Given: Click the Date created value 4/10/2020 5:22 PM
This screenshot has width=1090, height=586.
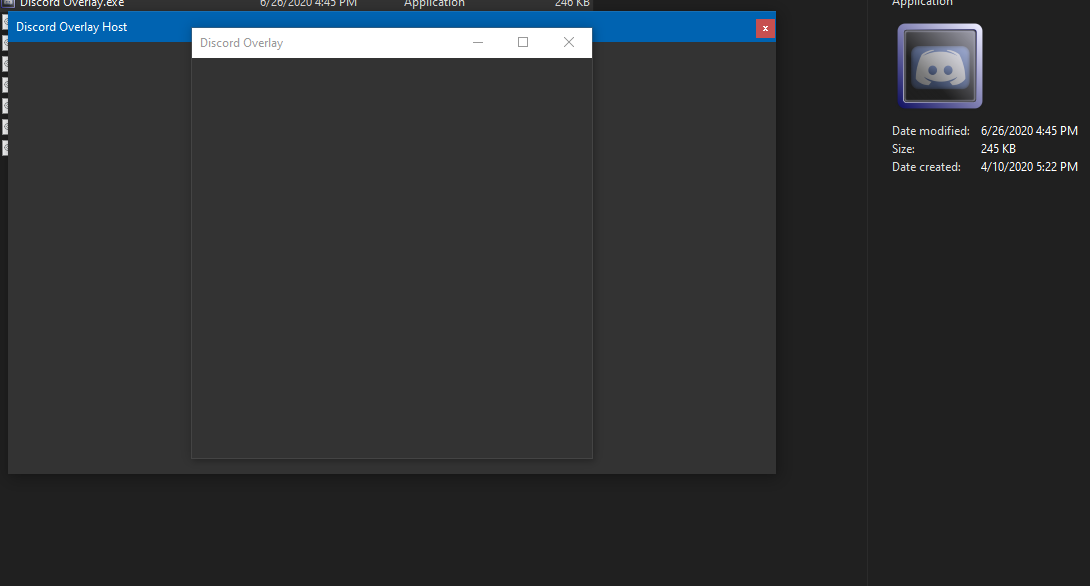Looking at the screenshot, I should [1029, 167].
